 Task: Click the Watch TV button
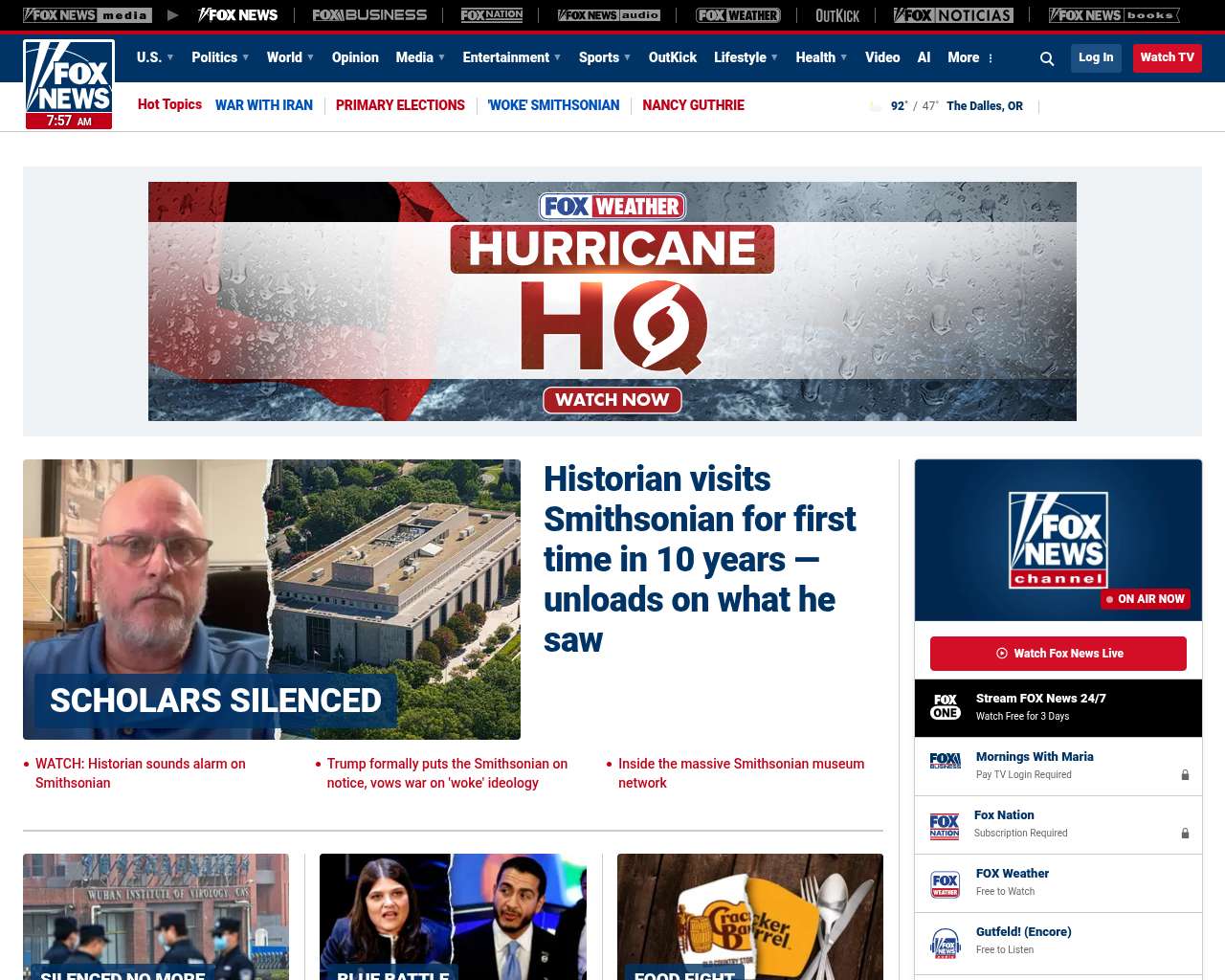coord(1167,57)
